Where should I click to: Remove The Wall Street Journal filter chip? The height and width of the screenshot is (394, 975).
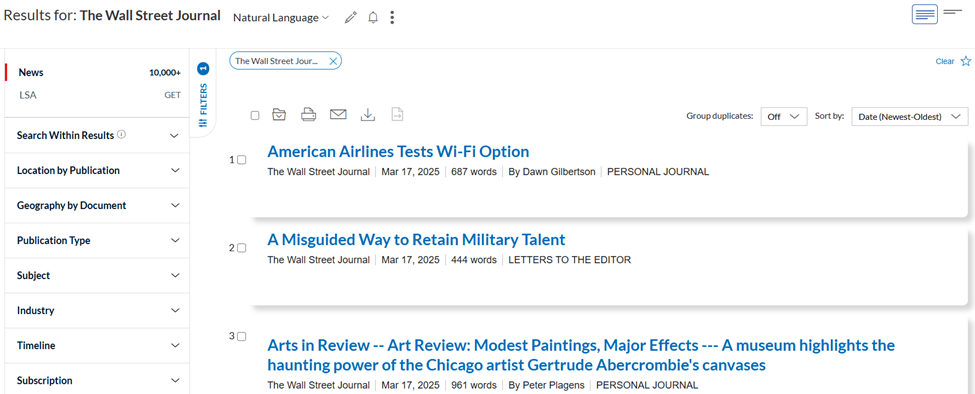[x=333, y=61]
